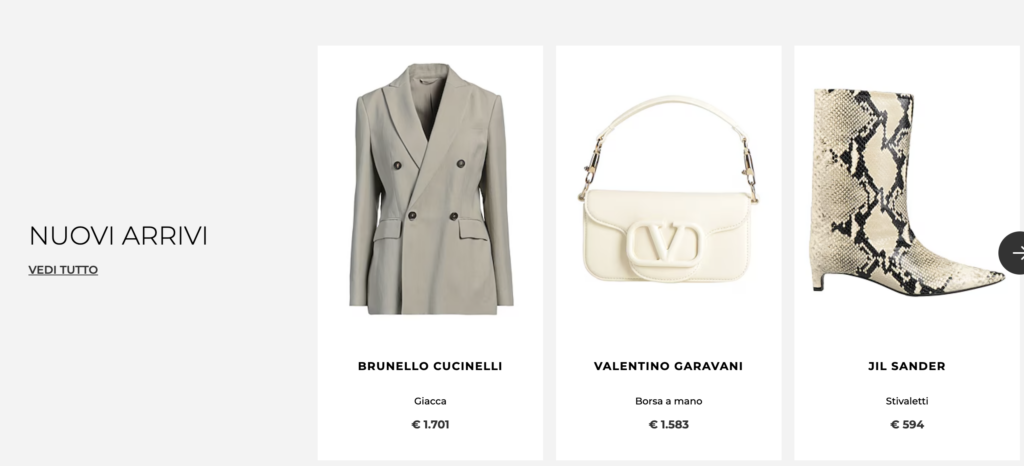Select the BRUNELLO CUCINELLI brand name
Screen dimensions: 1024x466
click(x=430, y=366)
